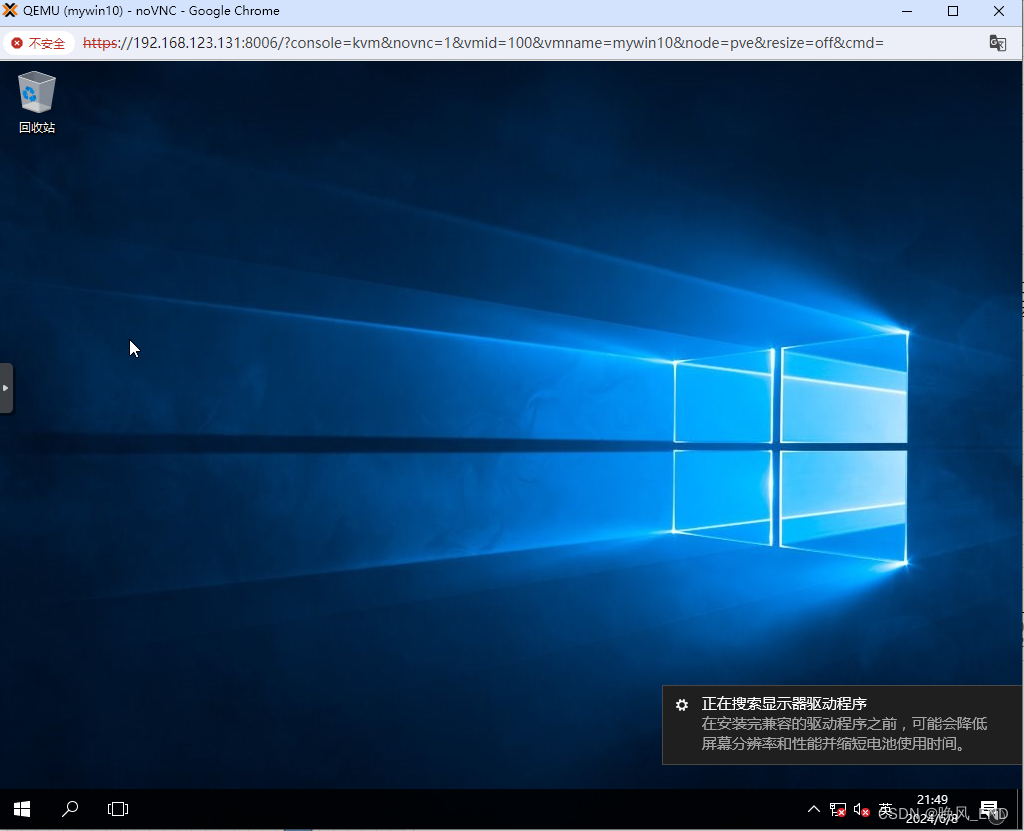Click the 不安全 security warning badge

[x=39, y=43]
